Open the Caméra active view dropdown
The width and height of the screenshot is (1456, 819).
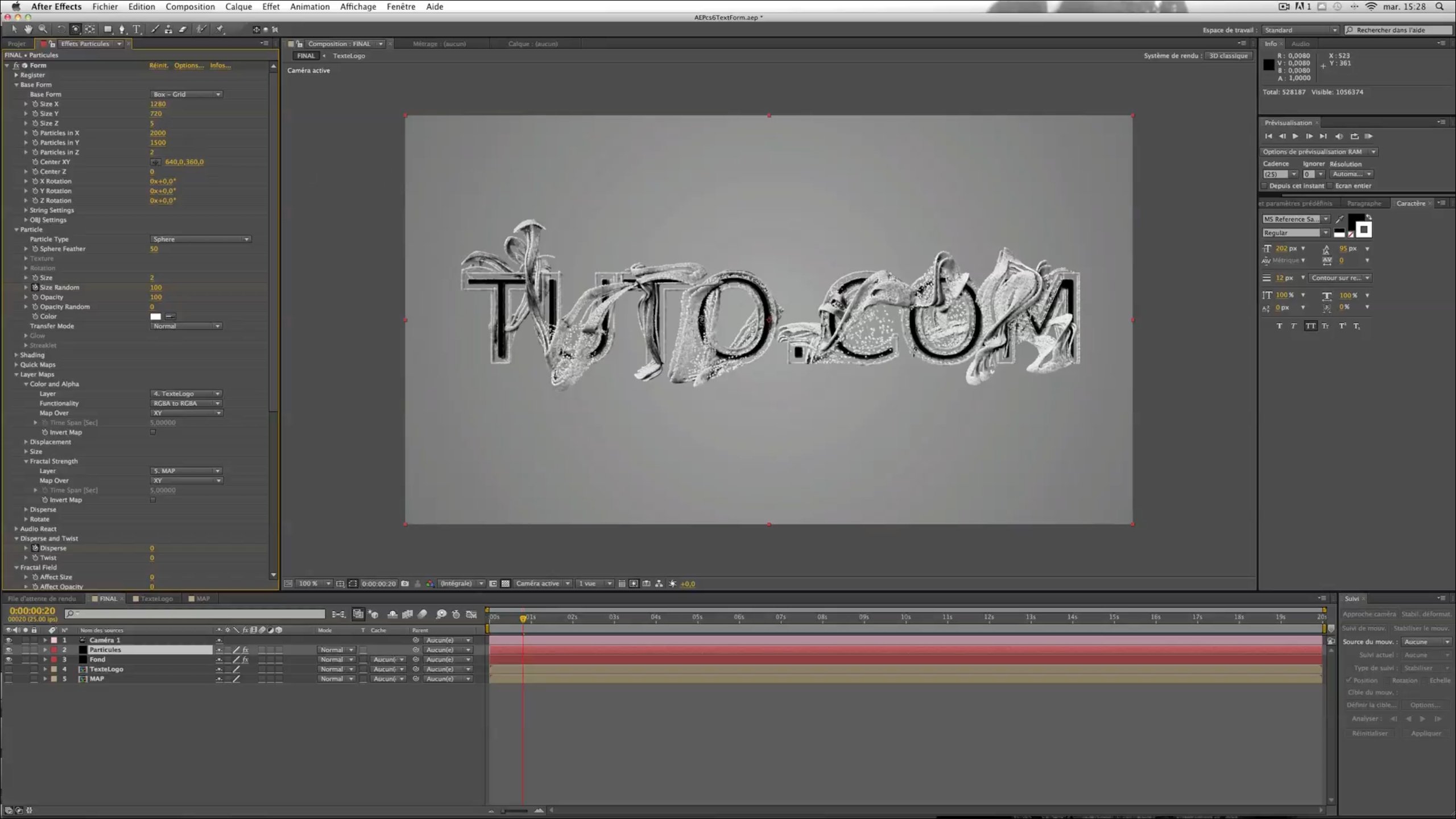(543, 584)
